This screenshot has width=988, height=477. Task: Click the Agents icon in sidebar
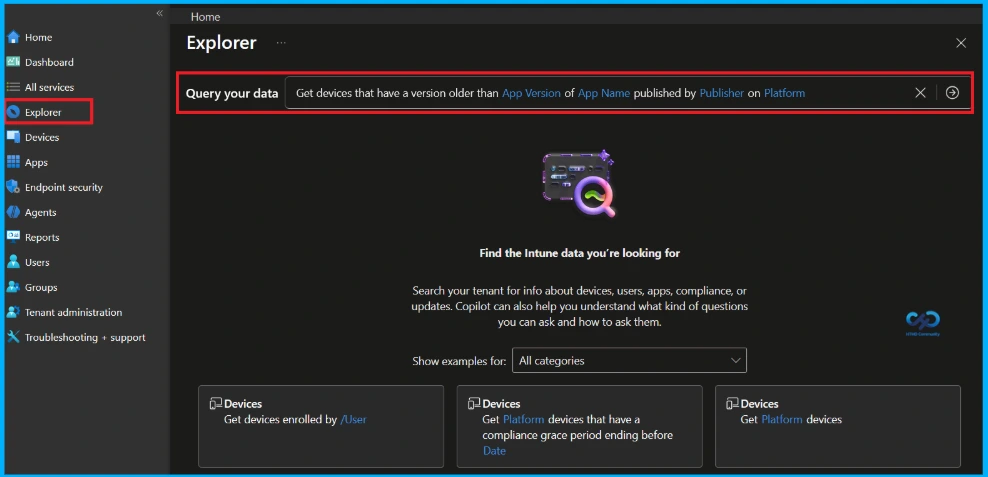pos(13,212)
